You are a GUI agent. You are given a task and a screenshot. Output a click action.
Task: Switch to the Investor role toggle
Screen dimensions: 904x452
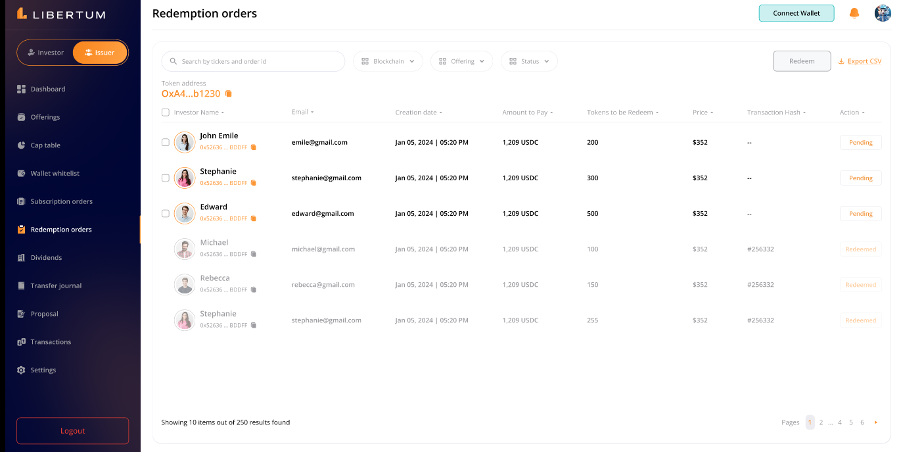coord(45,52)
